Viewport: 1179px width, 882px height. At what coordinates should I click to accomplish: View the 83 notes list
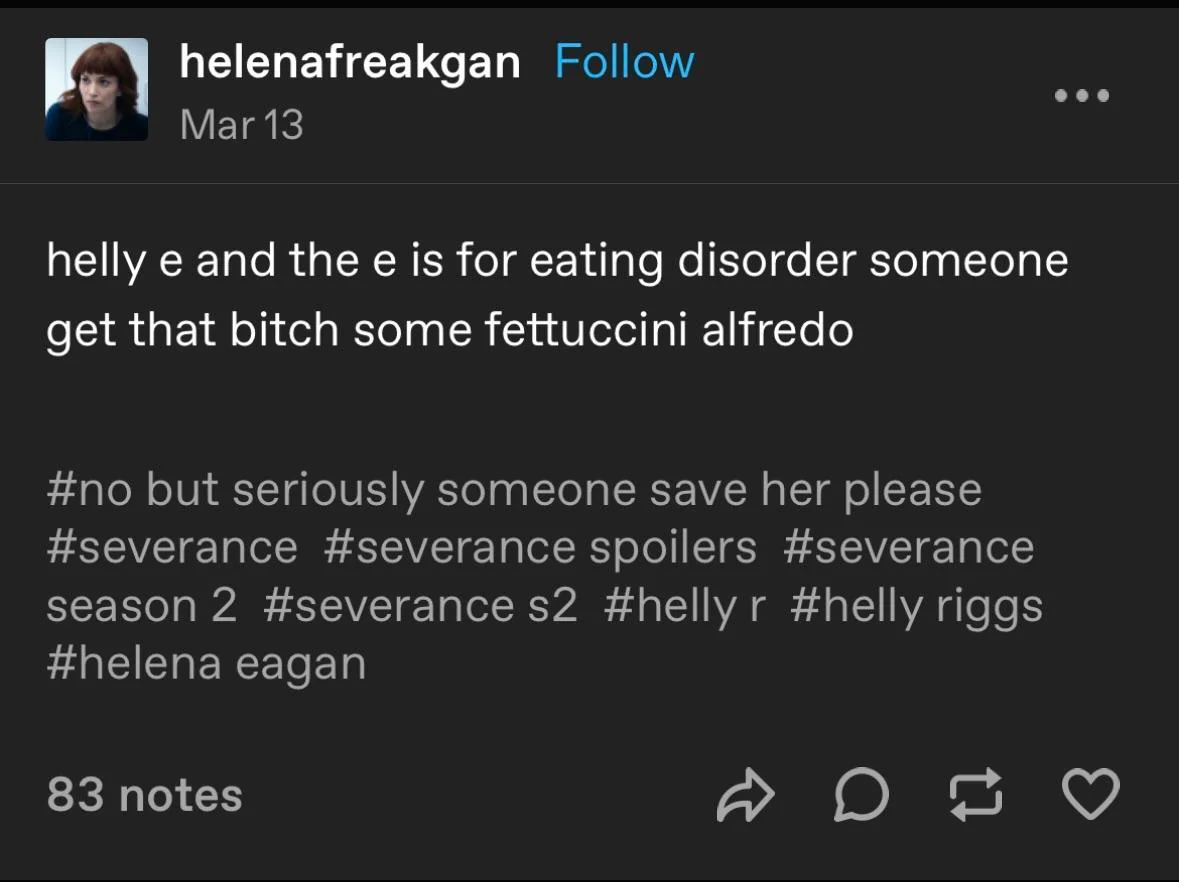click(144, 795)
